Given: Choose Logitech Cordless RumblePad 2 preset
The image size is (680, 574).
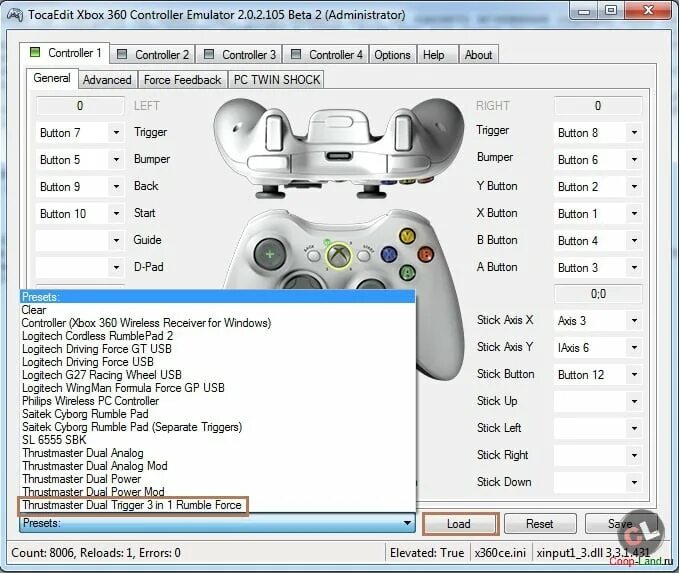Looking at the screenshot, I should pos(217,336).
